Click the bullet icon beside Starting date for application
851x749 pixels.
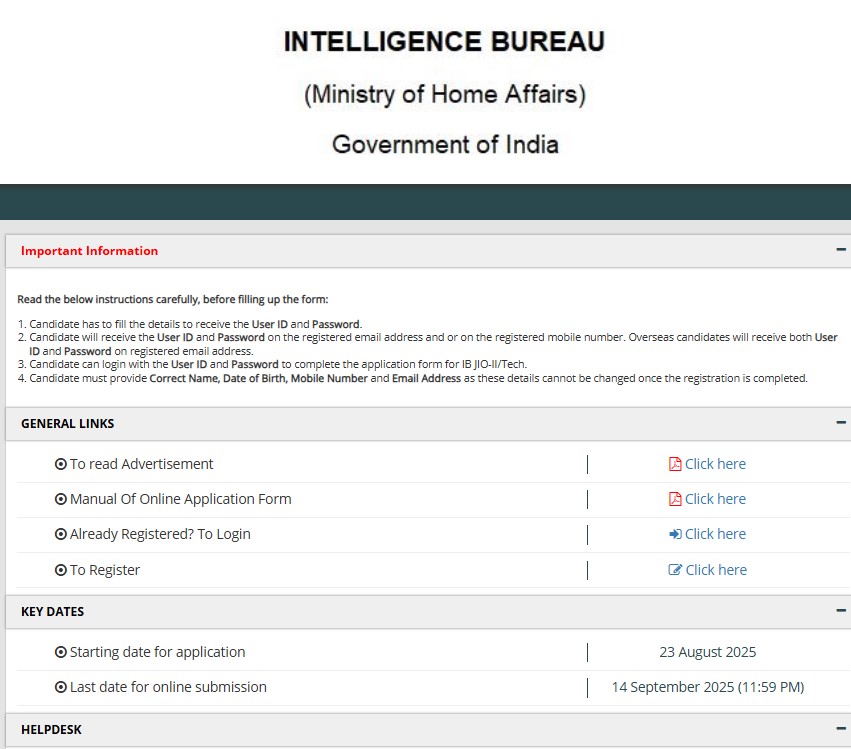61,652
